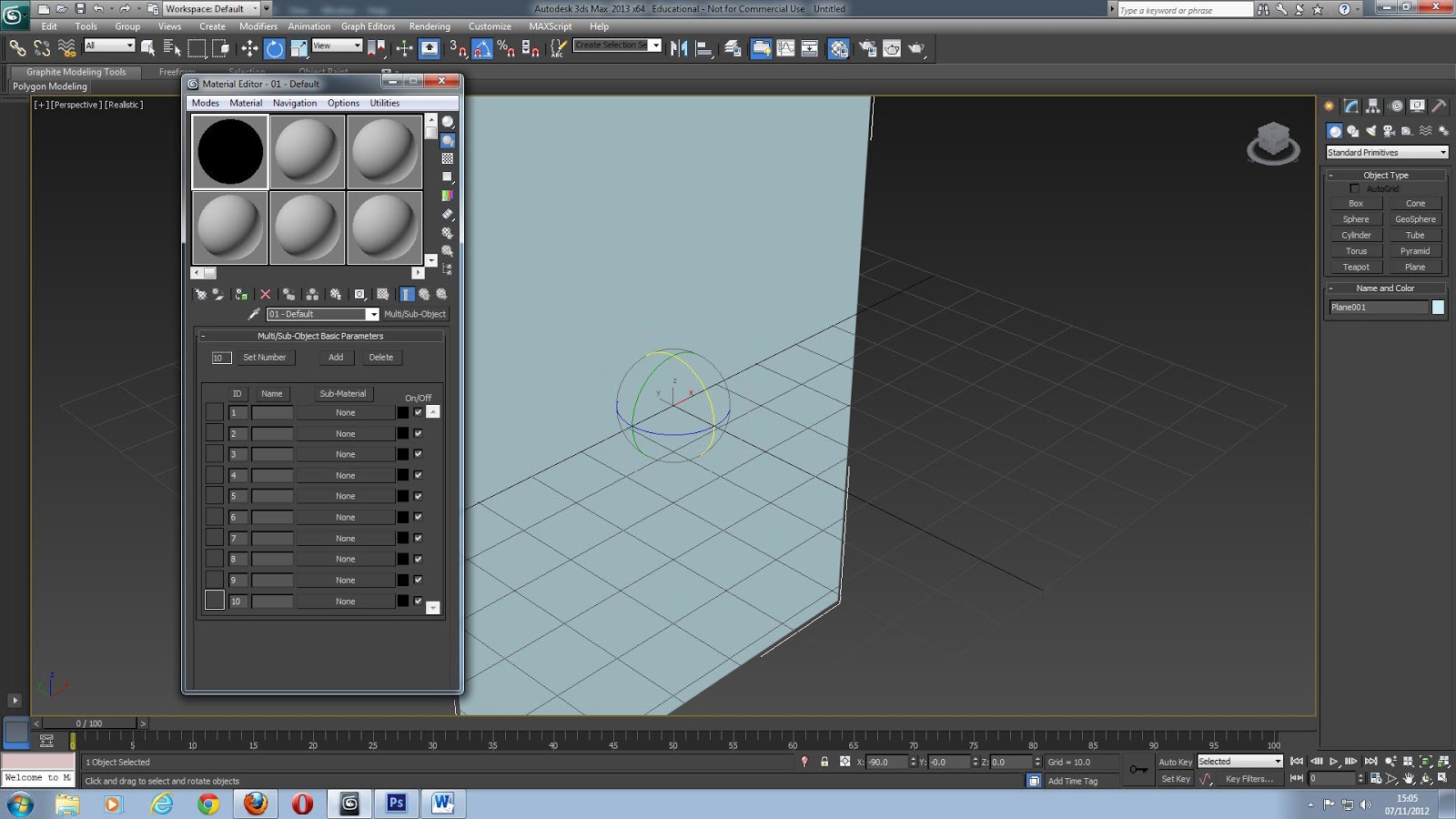Click the eyedropper to pick material from object
The height and width of the screenshot is (819, 1456).
(x=252, y=314)
